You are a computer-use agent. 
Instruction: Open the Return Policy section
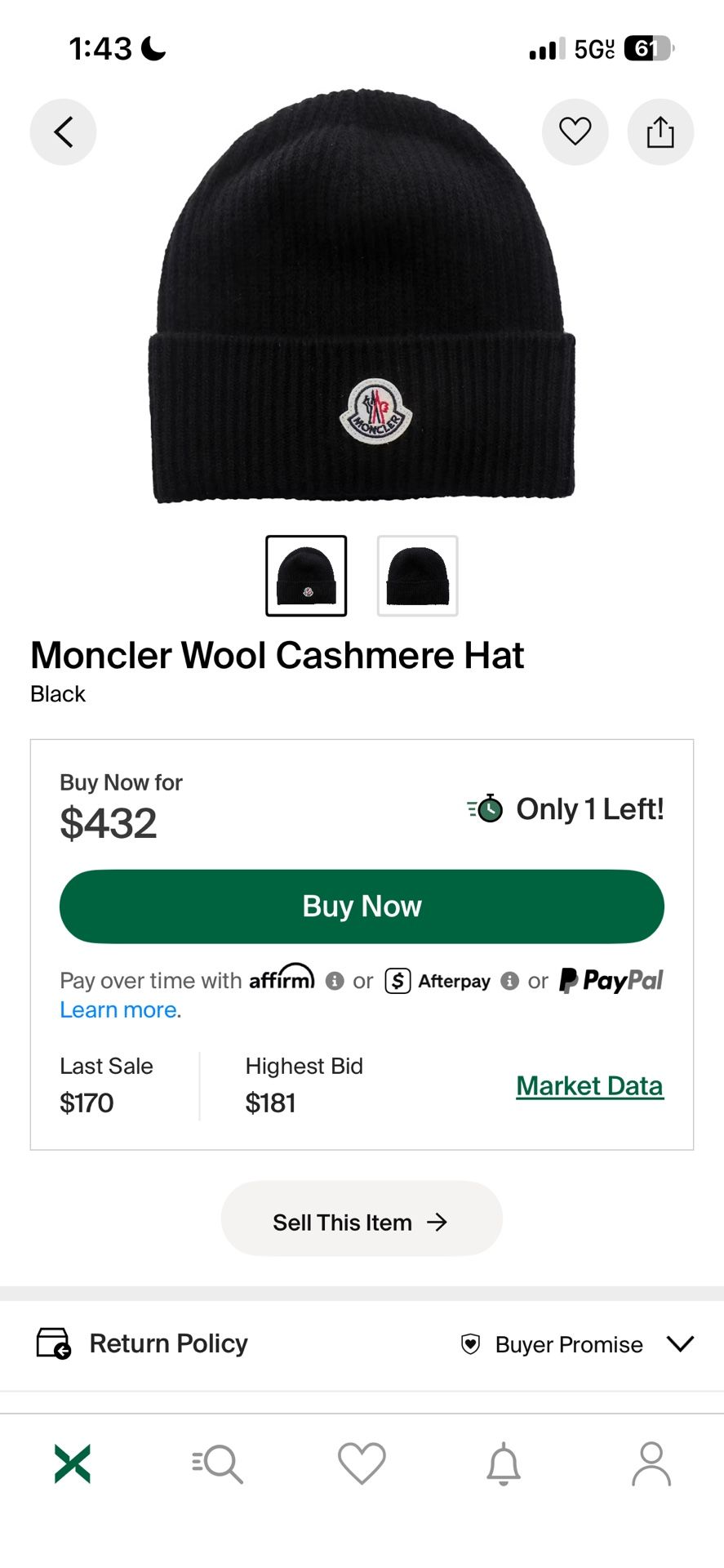(x=167, y=1343)
